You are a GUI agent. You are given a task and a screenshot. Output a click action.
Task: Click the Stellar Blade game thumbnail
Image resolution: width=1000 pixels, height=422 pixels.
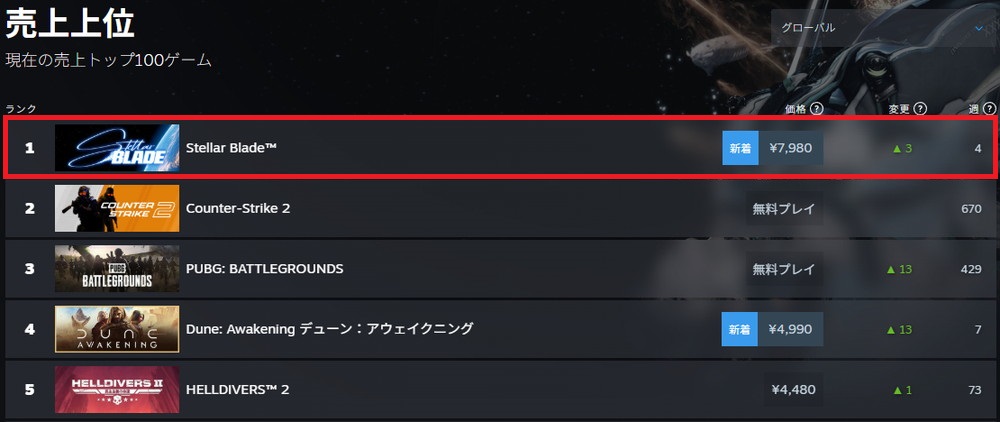tap(117, 148)
